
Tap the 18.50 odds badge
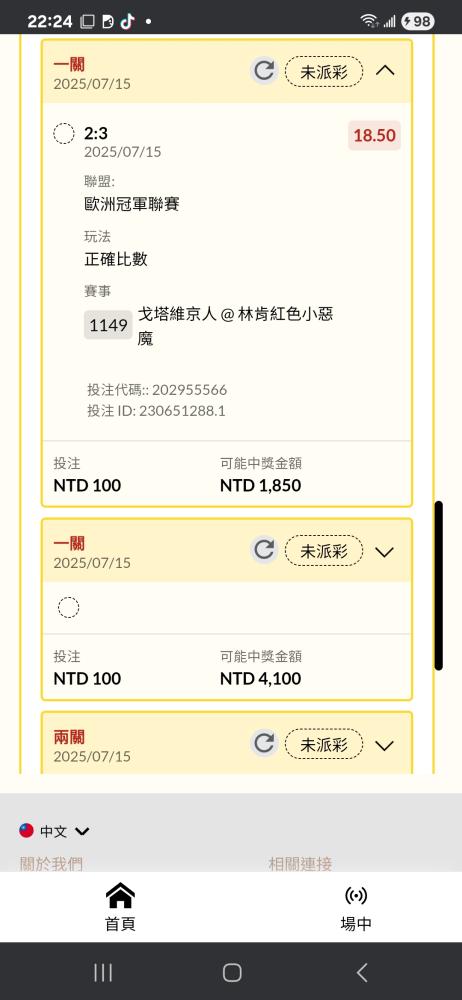point(375,135)
